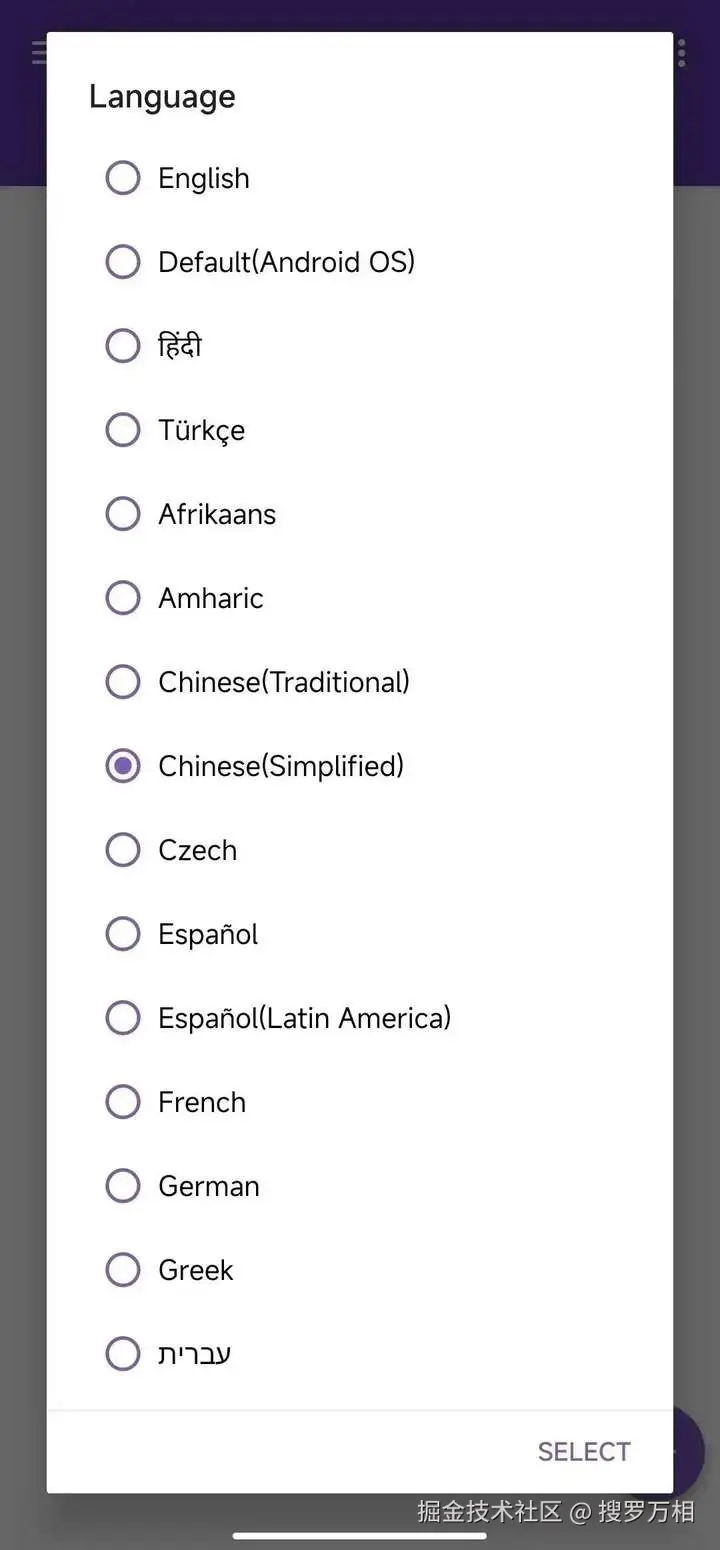Choose Default(Android OS) language option
The image size is (720, 1550).
tap(123, 262)
